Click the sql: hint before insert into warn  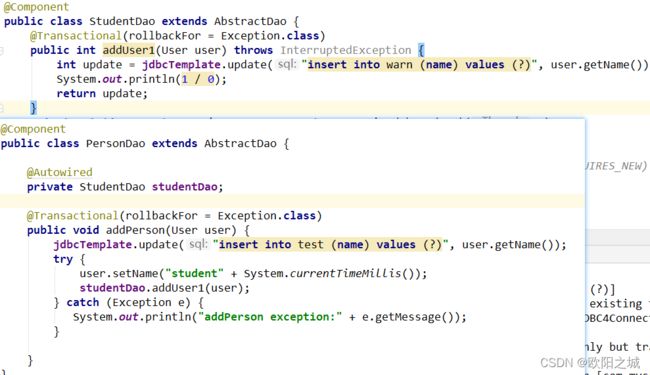287,65
